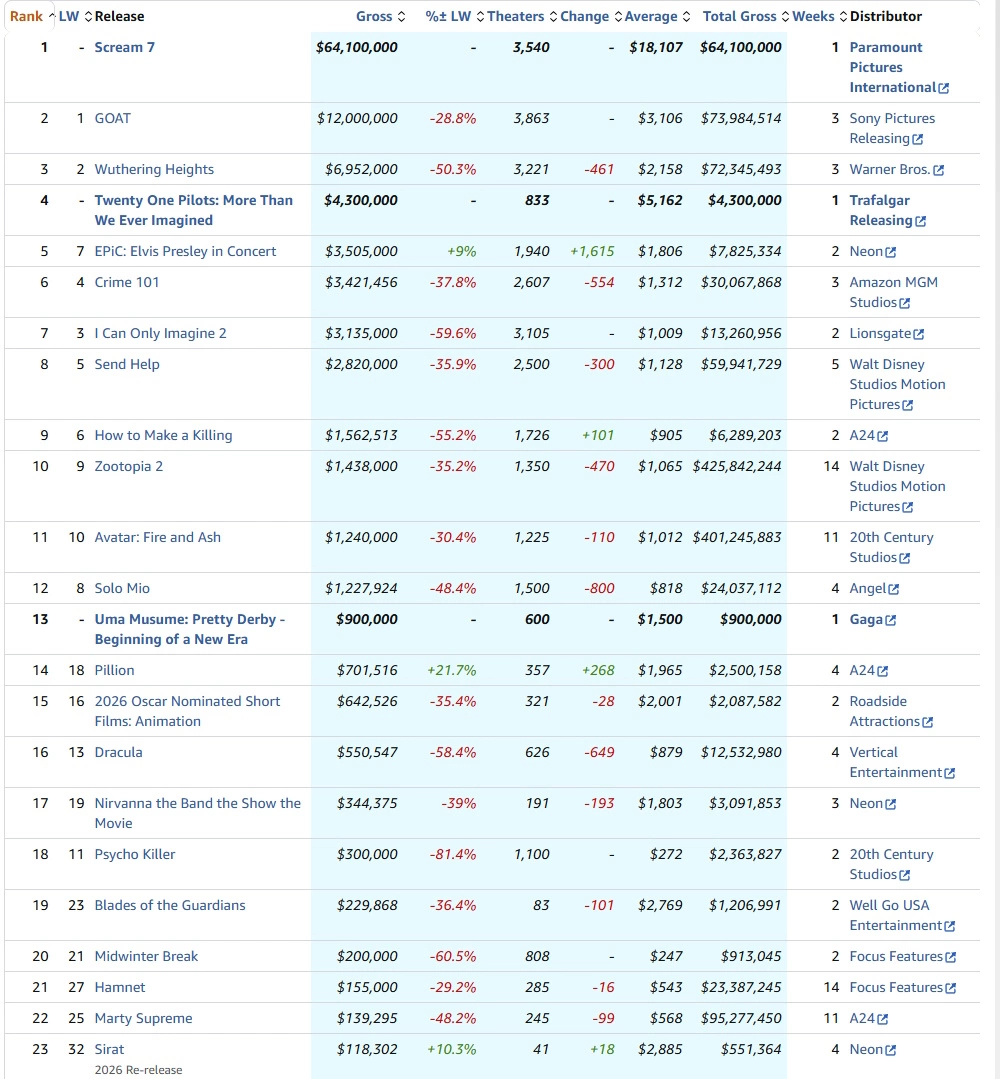This screenshot has width=1000, height=1079.
Task: Open 2026 Oscar Nominated Short Films: Animation
Action: coord(187,711)
